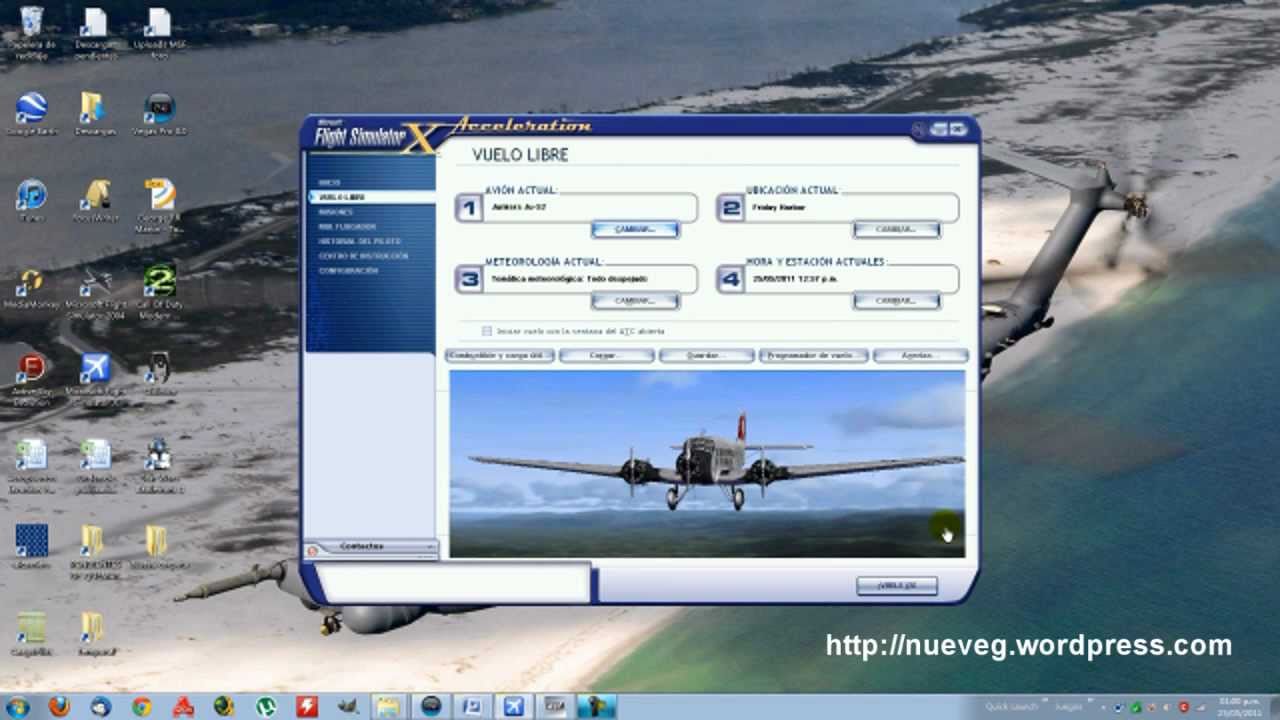The width and height of the screenshot is (1280, 720).
Task: Open the Descargas folder shortcut
Action: (94, 114)
